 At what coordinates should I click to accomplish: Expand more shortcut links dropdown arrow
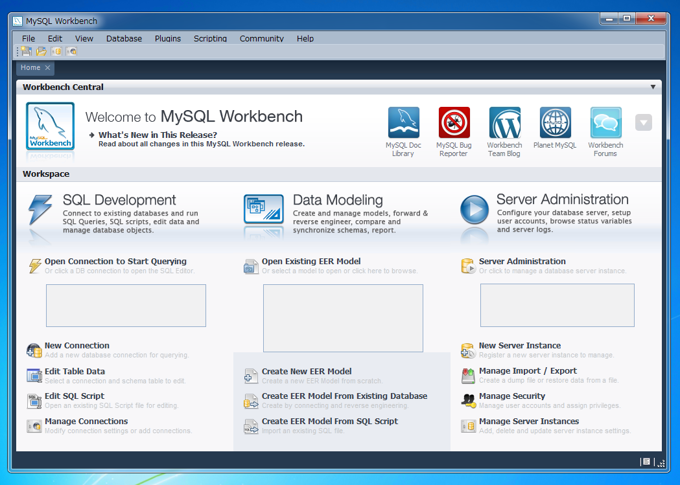coord(644,123)
